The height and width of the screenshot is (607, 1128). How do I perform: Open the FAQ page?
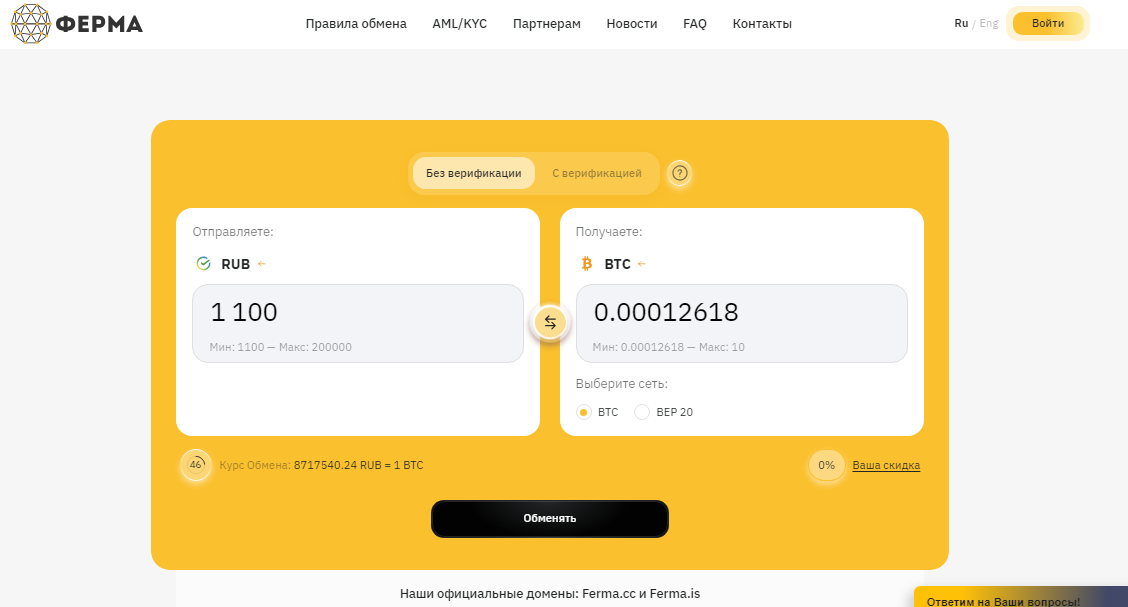coord(695,24)
